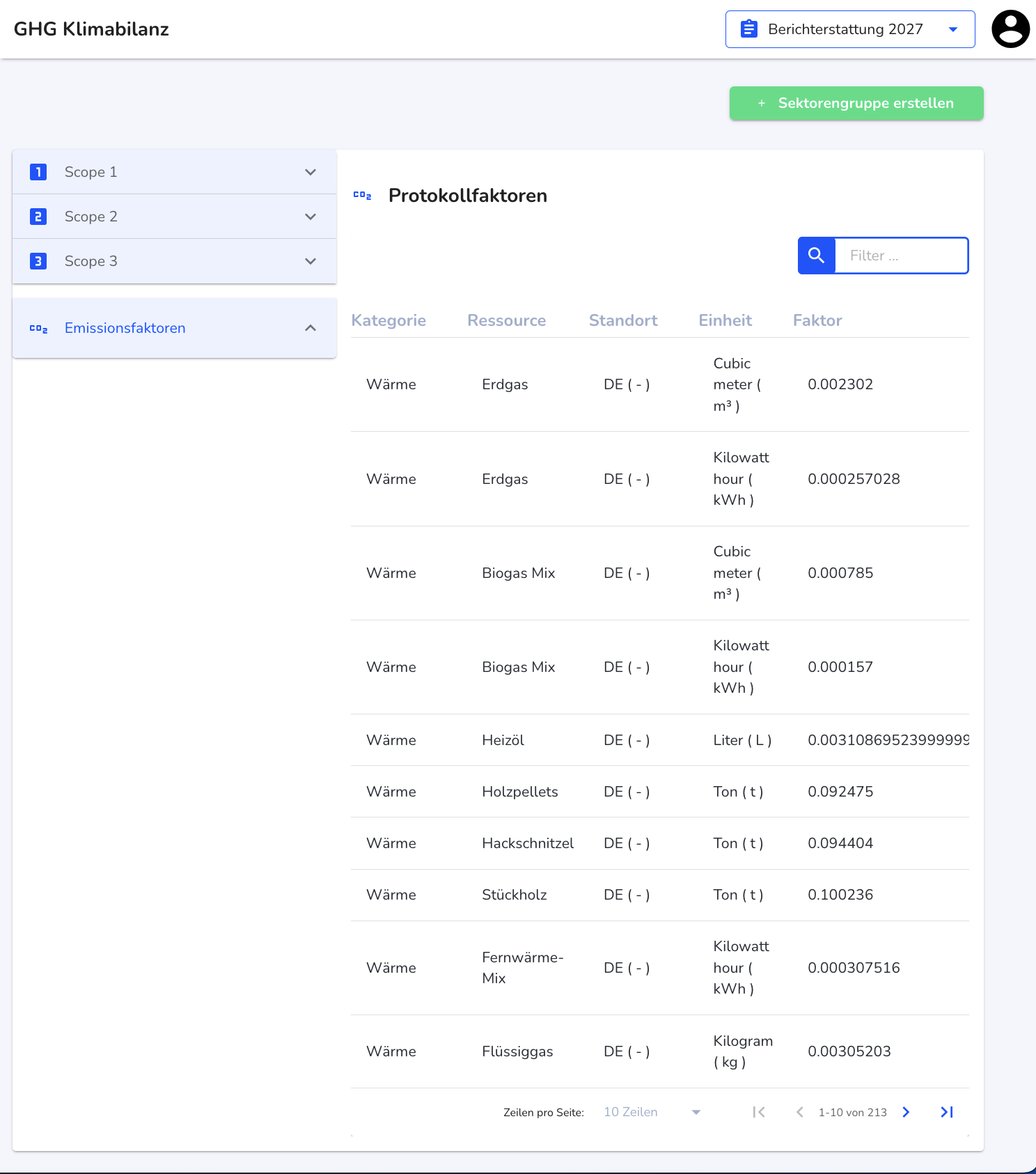Open the user account avatar menu

(x=1010, y=29)
